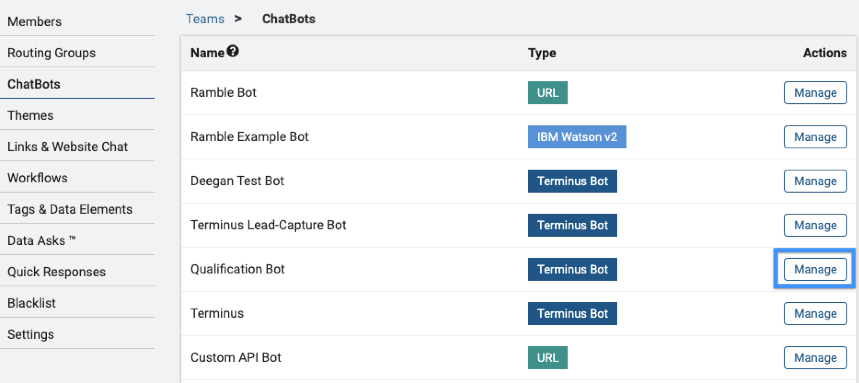Select Tags & Data Elements

click(x=70, y=209)
